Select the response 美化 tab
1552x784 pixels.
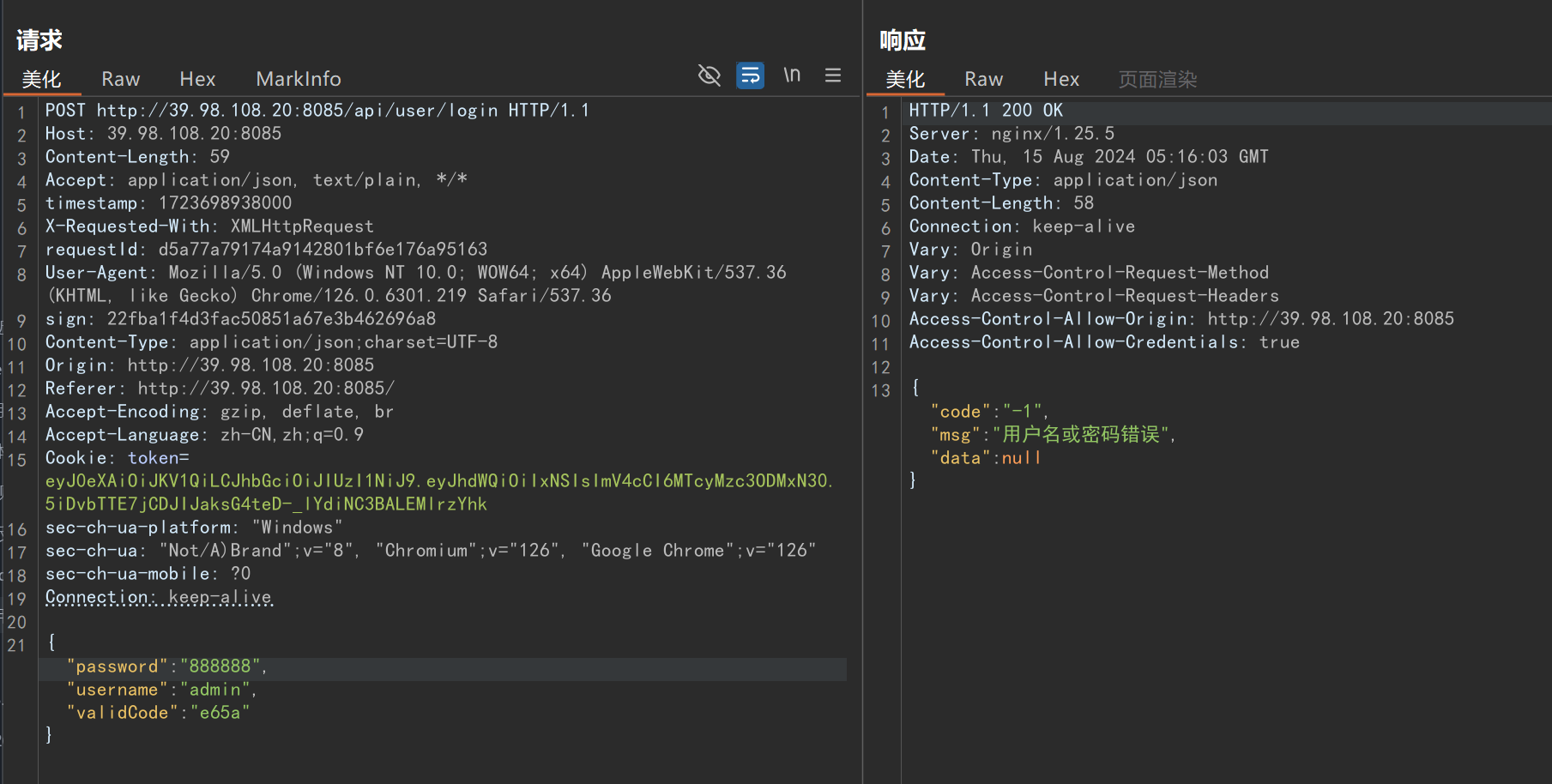(905, 79)
